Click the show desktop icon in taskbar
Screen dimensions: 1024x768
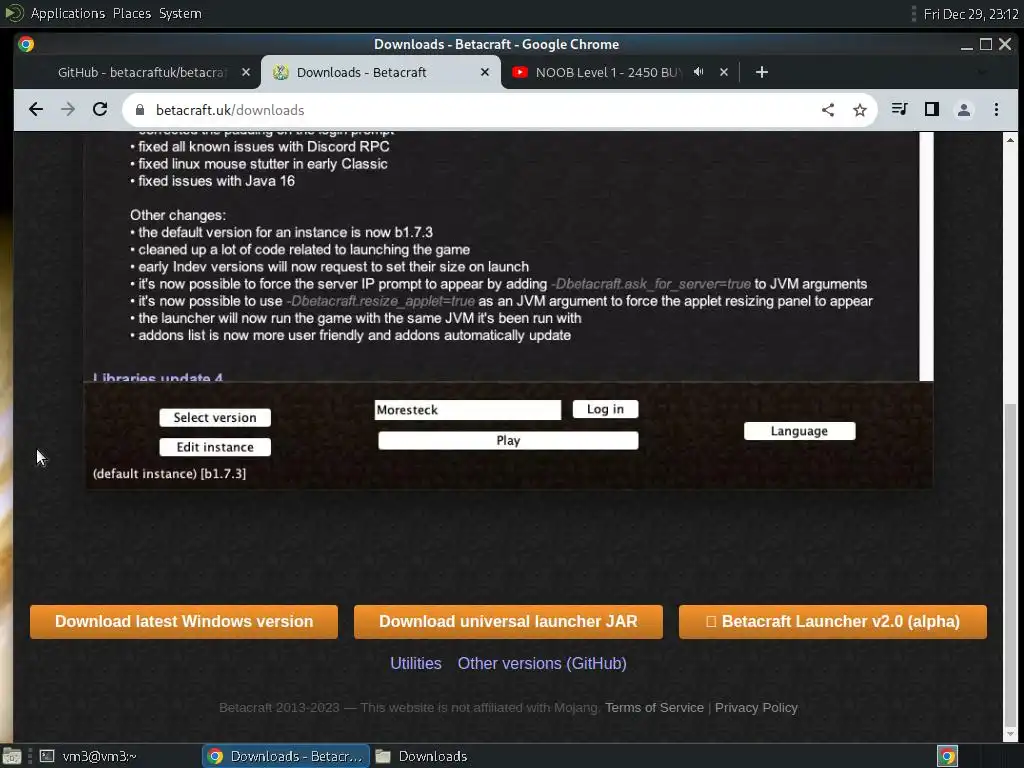pyautogui.click(x=11, y=756)
